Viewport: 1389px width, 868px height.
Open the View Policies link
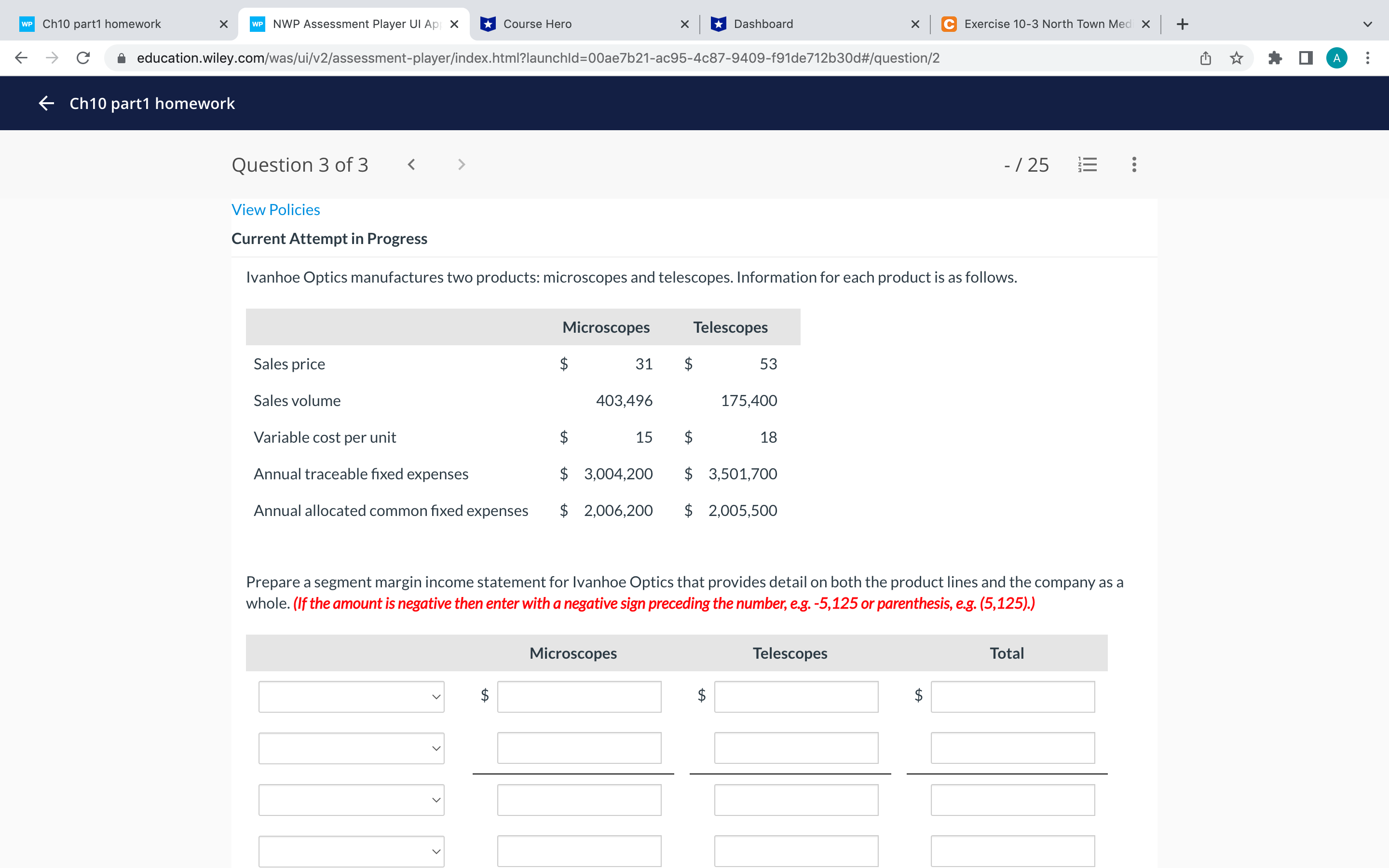click(x=275, y=209)
